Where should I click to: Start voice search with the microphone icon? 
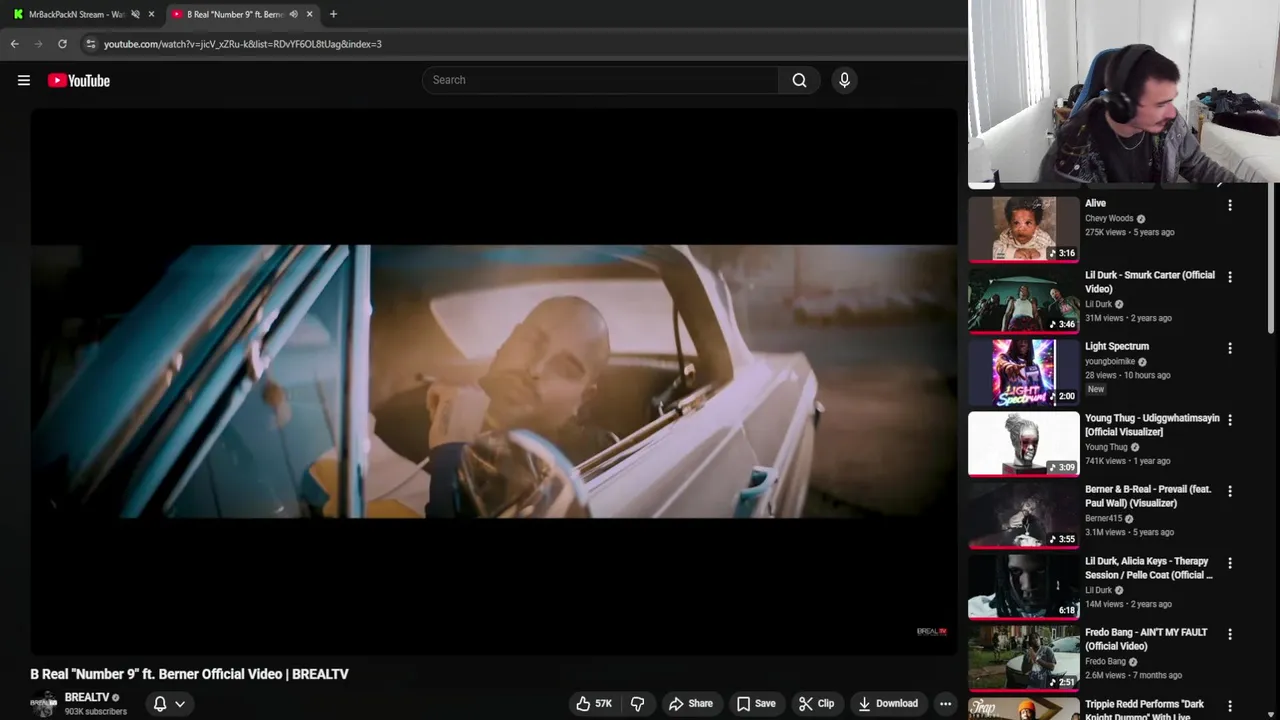pos(844,80)
